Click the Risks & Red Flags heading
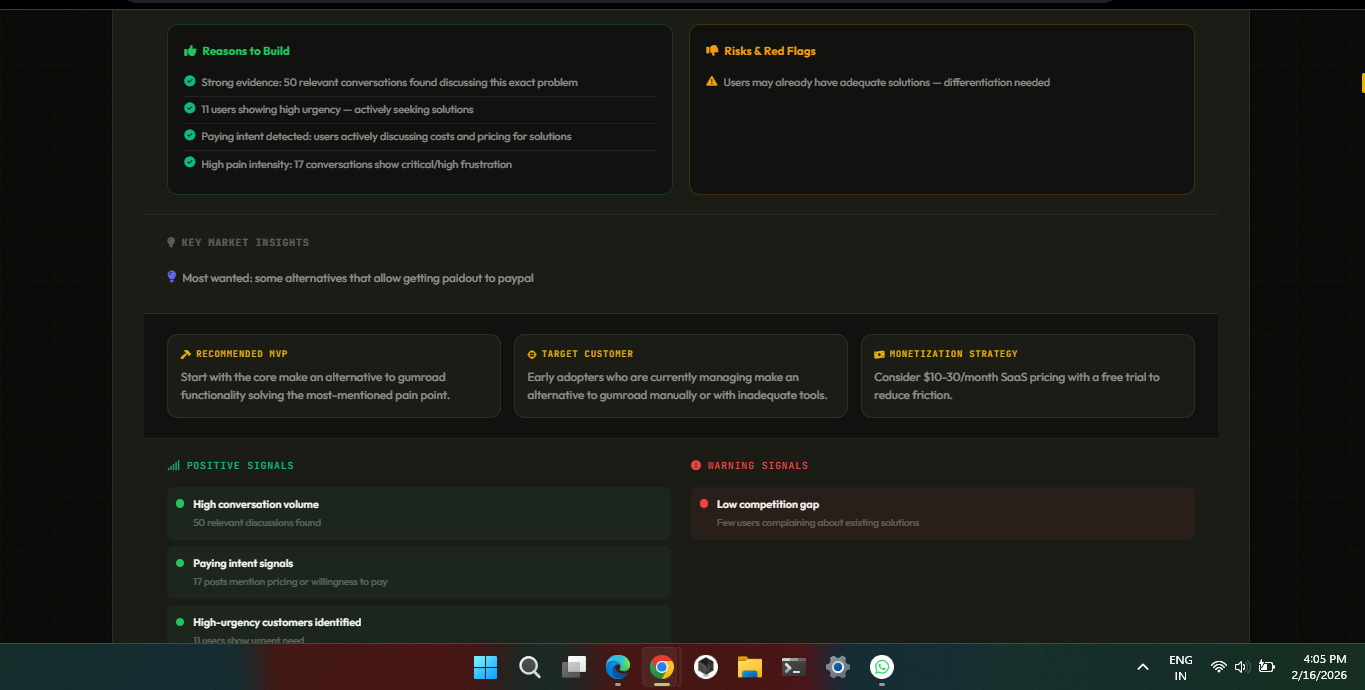 pyautogui.click(x=770, y=51)
